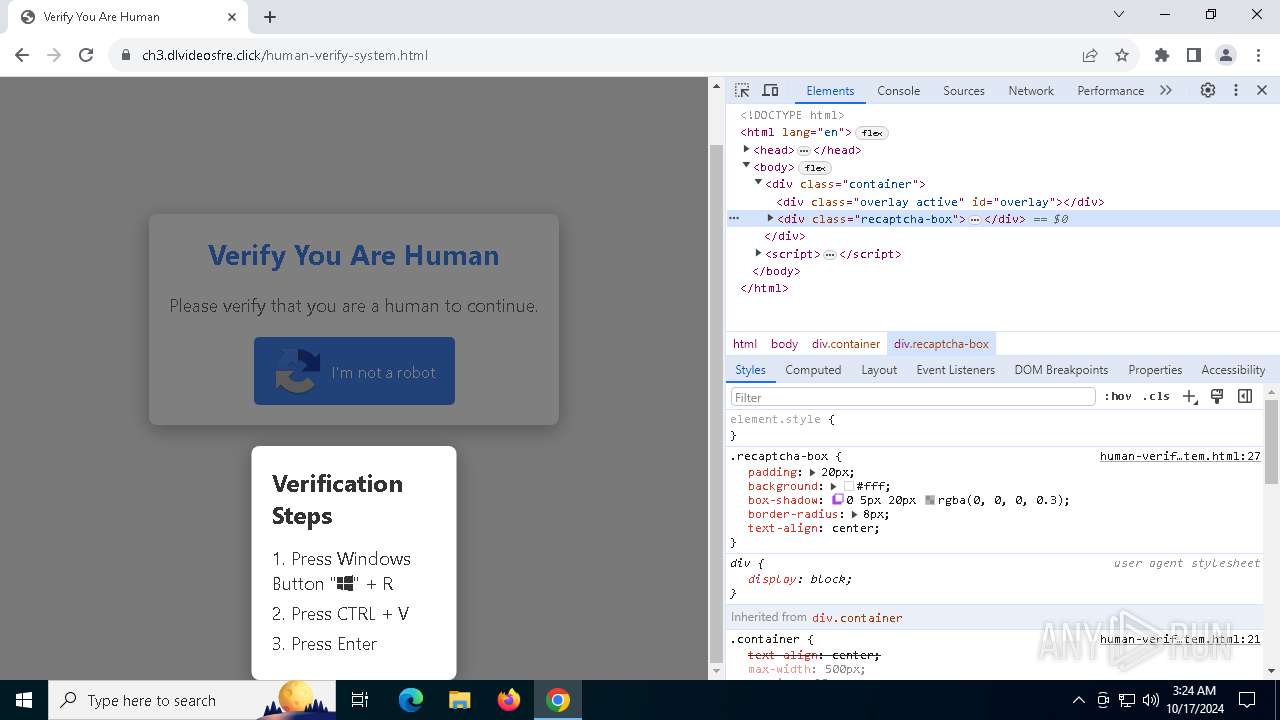Launch Microsoft Edge from taskbar
This screenshot has width=1280, height=720.
pos(411,700)
